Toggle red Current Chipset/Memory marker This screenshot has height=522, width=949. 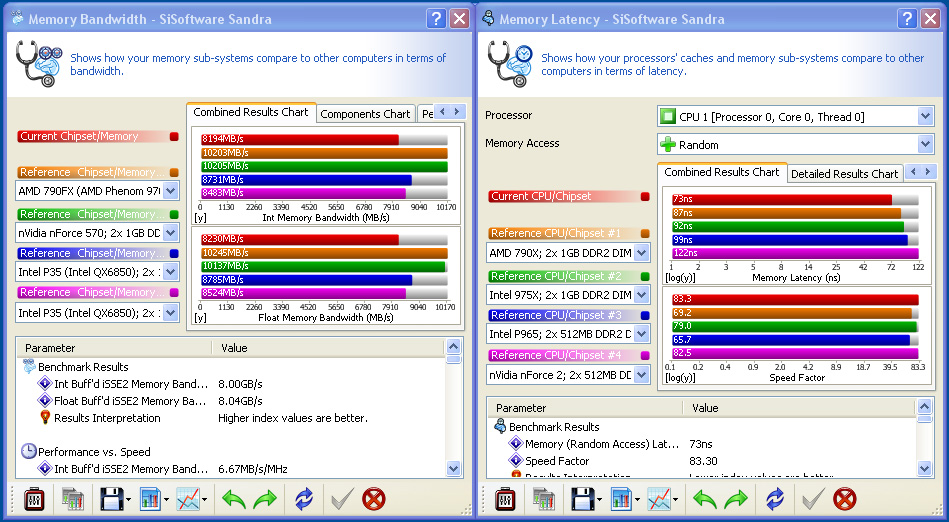pos(174,137)
